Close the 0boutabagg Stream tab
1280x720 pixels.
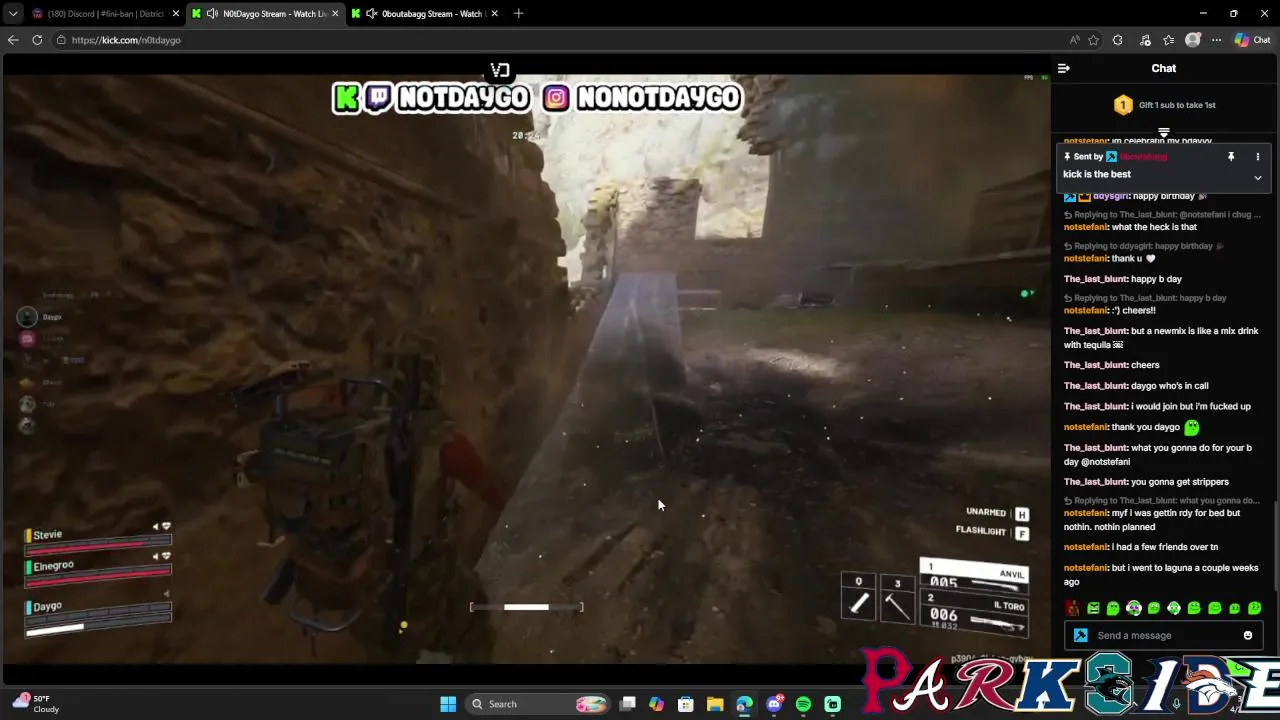click(495, 13)
